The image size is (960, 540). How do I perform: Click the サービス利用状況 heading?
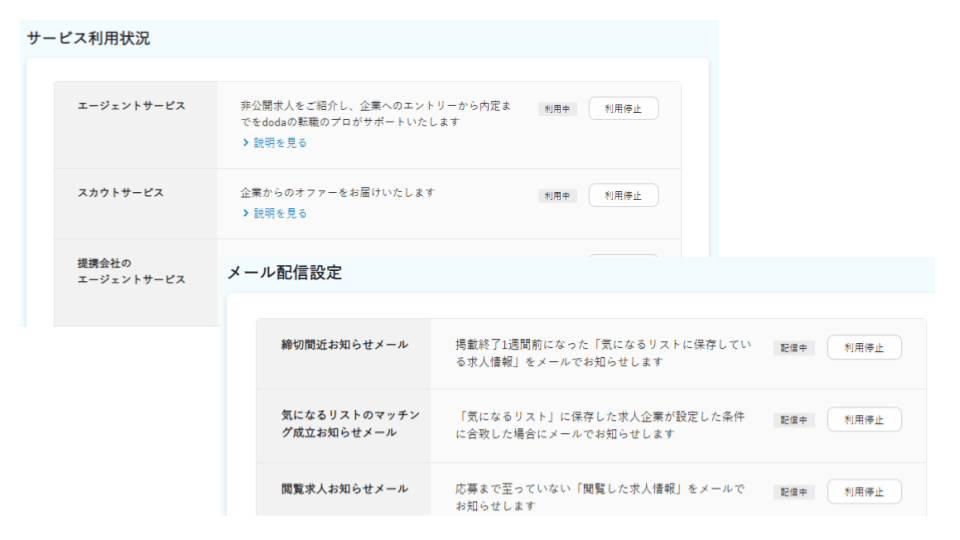click(88, 38)
